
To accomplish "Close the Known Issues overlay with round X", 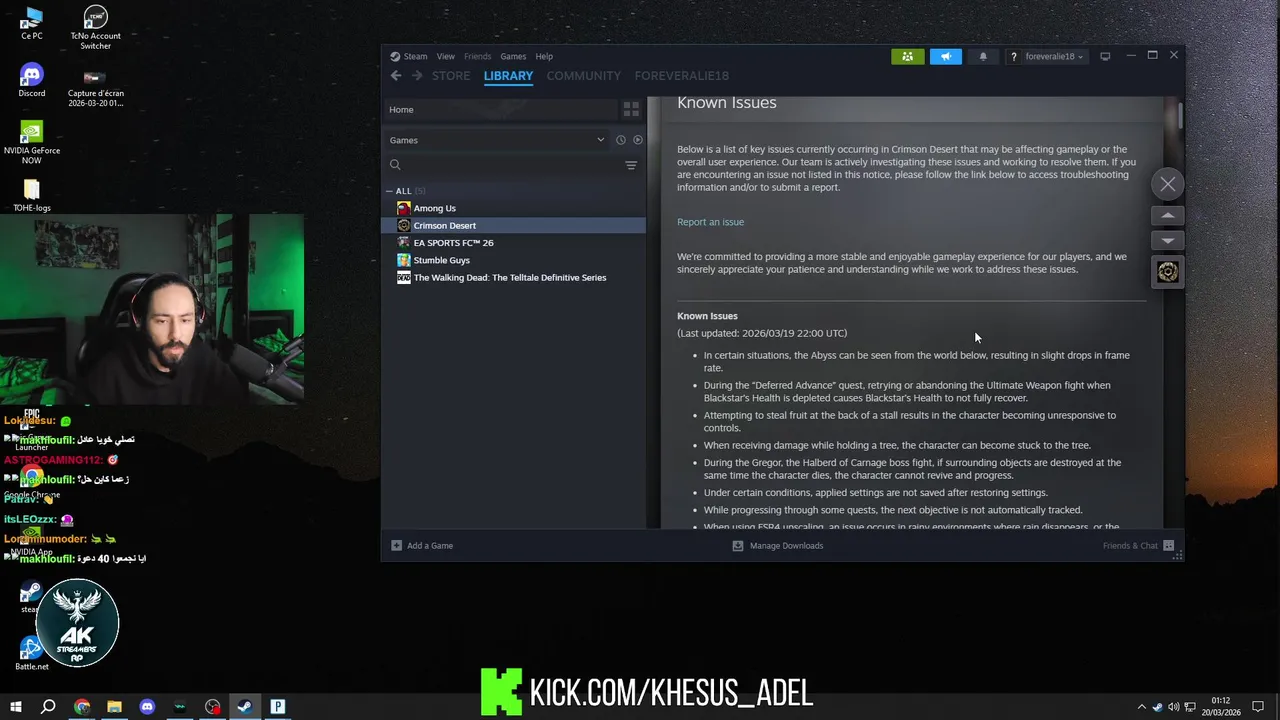I will (x=1168, y=184).
